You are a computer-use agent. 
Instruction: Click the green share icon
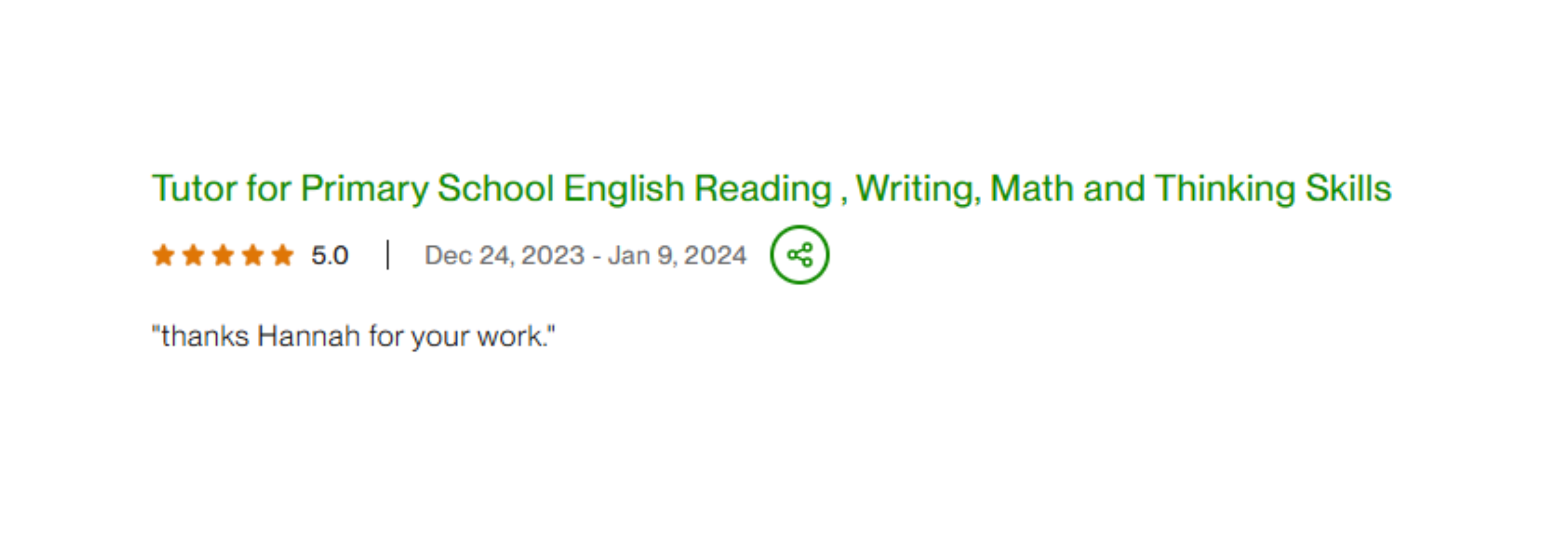(799, 255)
